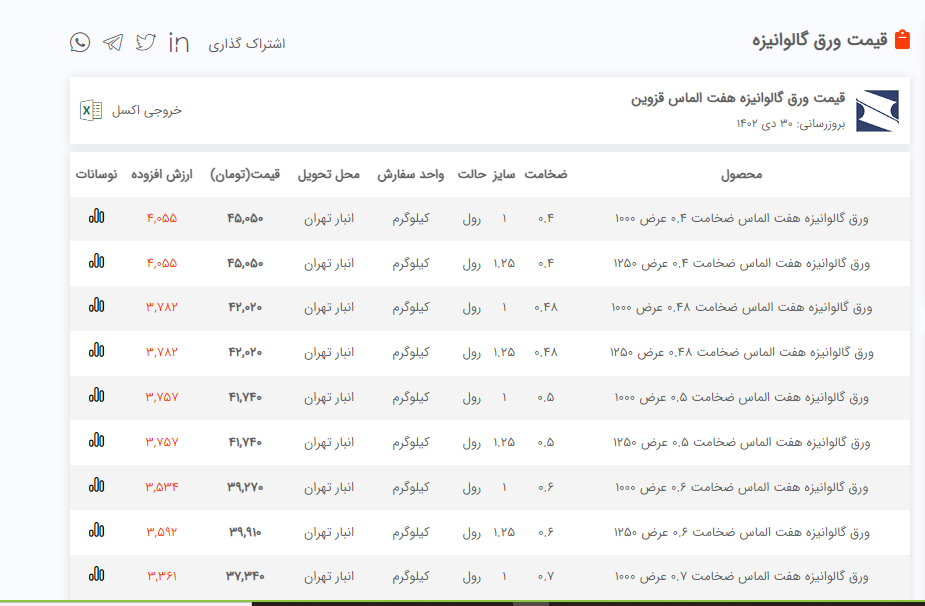
Task: Click 'خروجی اکسل' export text
Action: (x=147, y=110)
